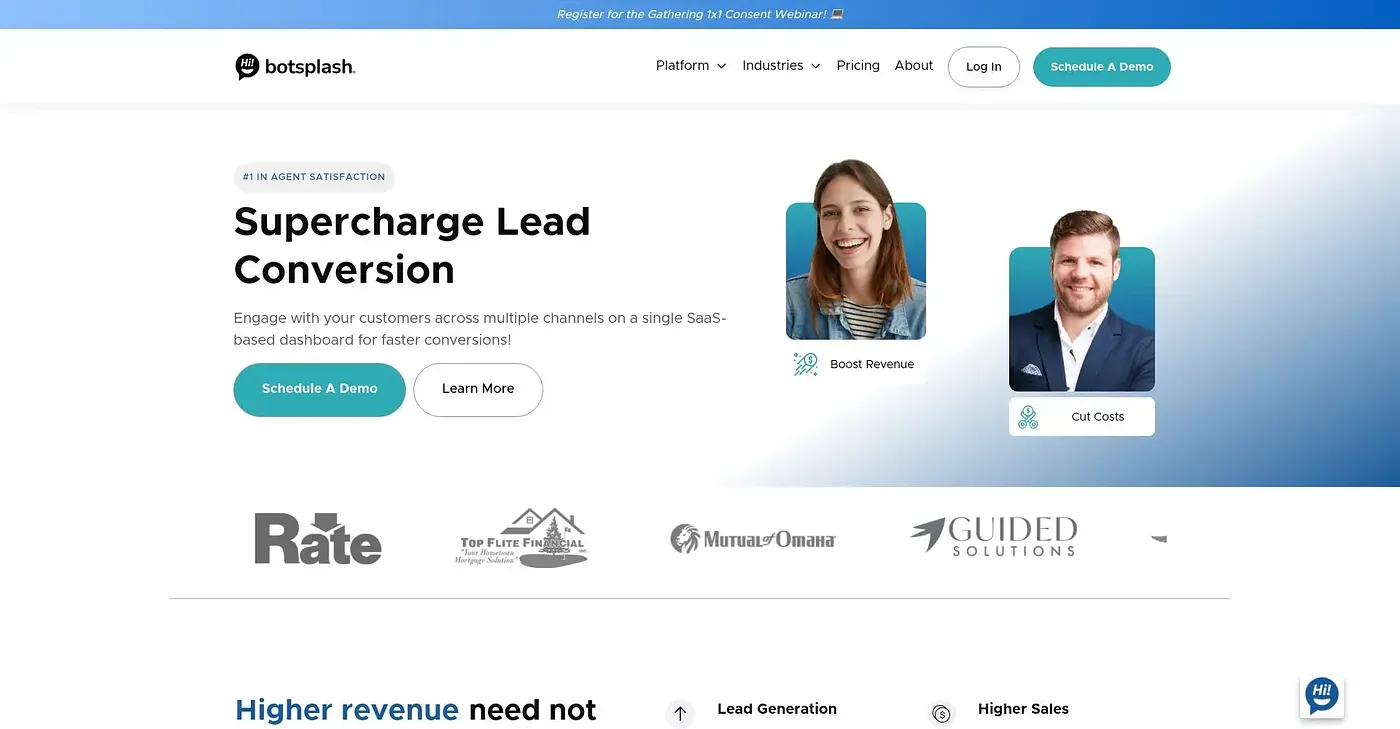Screen dimensions: 1400x729
Task: Click the Supercharge Lead Conversion headline
Action: tap(412, 246)
